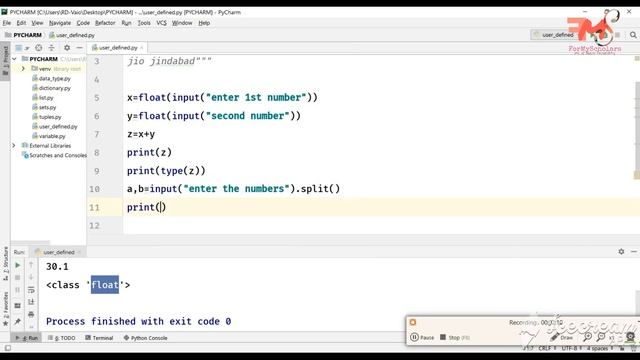
Task: Click up-arrow stack trace icon in Run panel
Action: coord(31,265)
